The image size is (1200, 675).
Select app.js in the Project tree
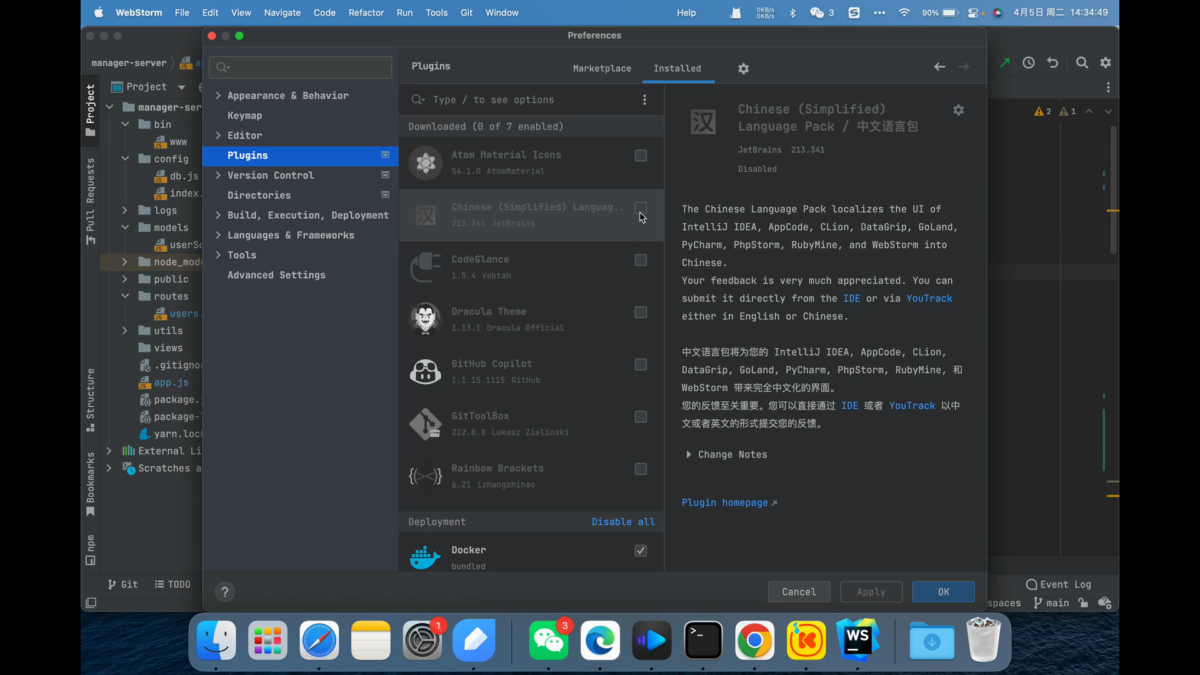170,383
